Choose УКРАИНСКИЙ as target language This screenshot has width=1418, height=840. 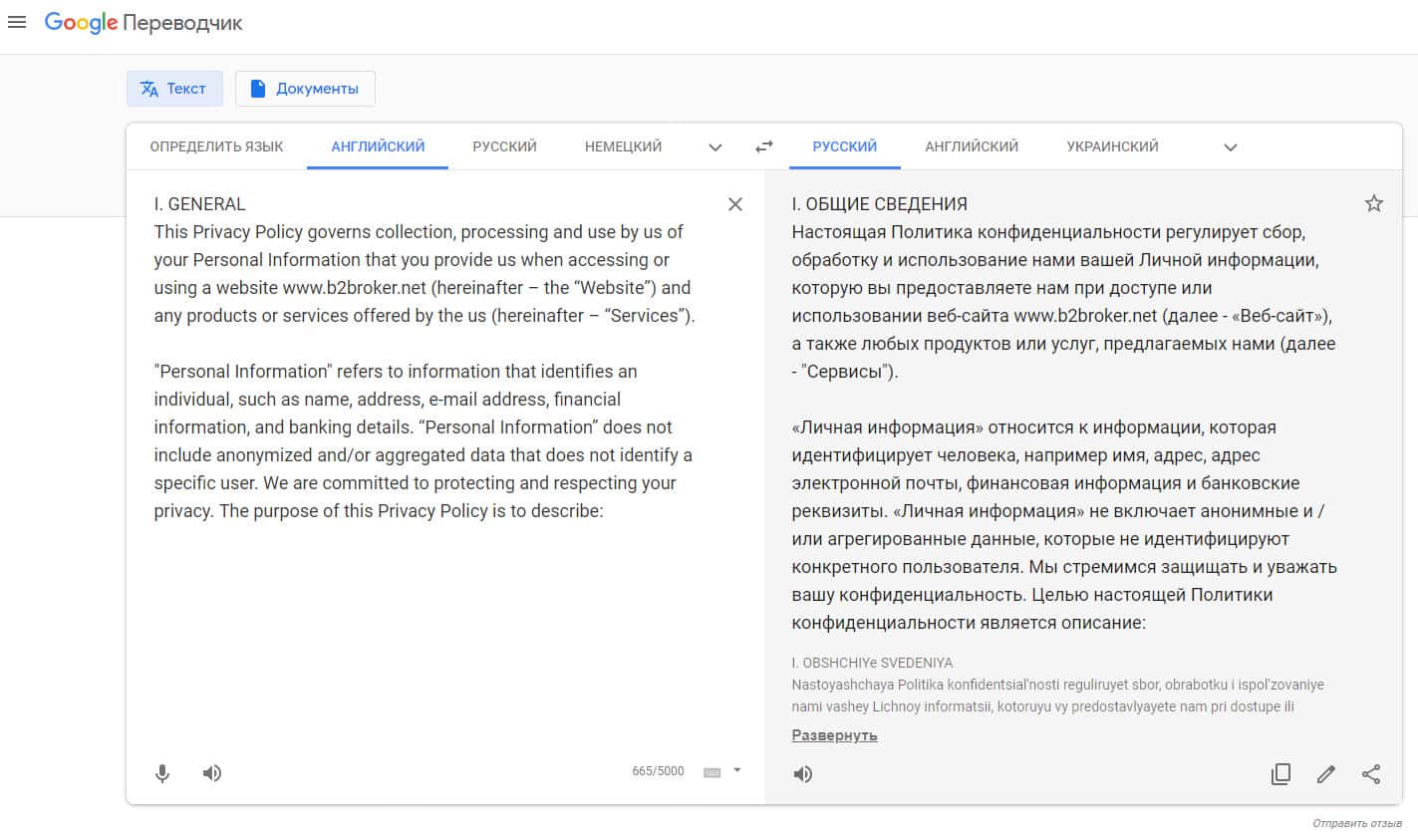pos(1112,146)
